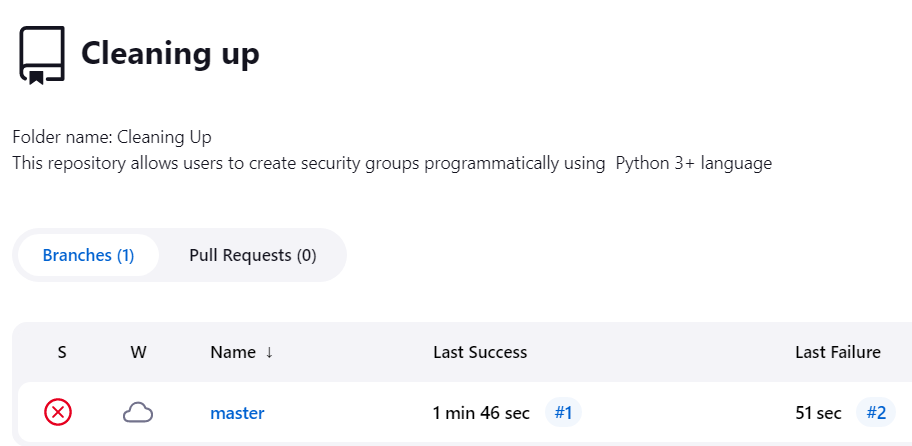This screenshot has width=912, height=446.
Task: Switch to the Branches (1) tab
Action: point(88,255)
